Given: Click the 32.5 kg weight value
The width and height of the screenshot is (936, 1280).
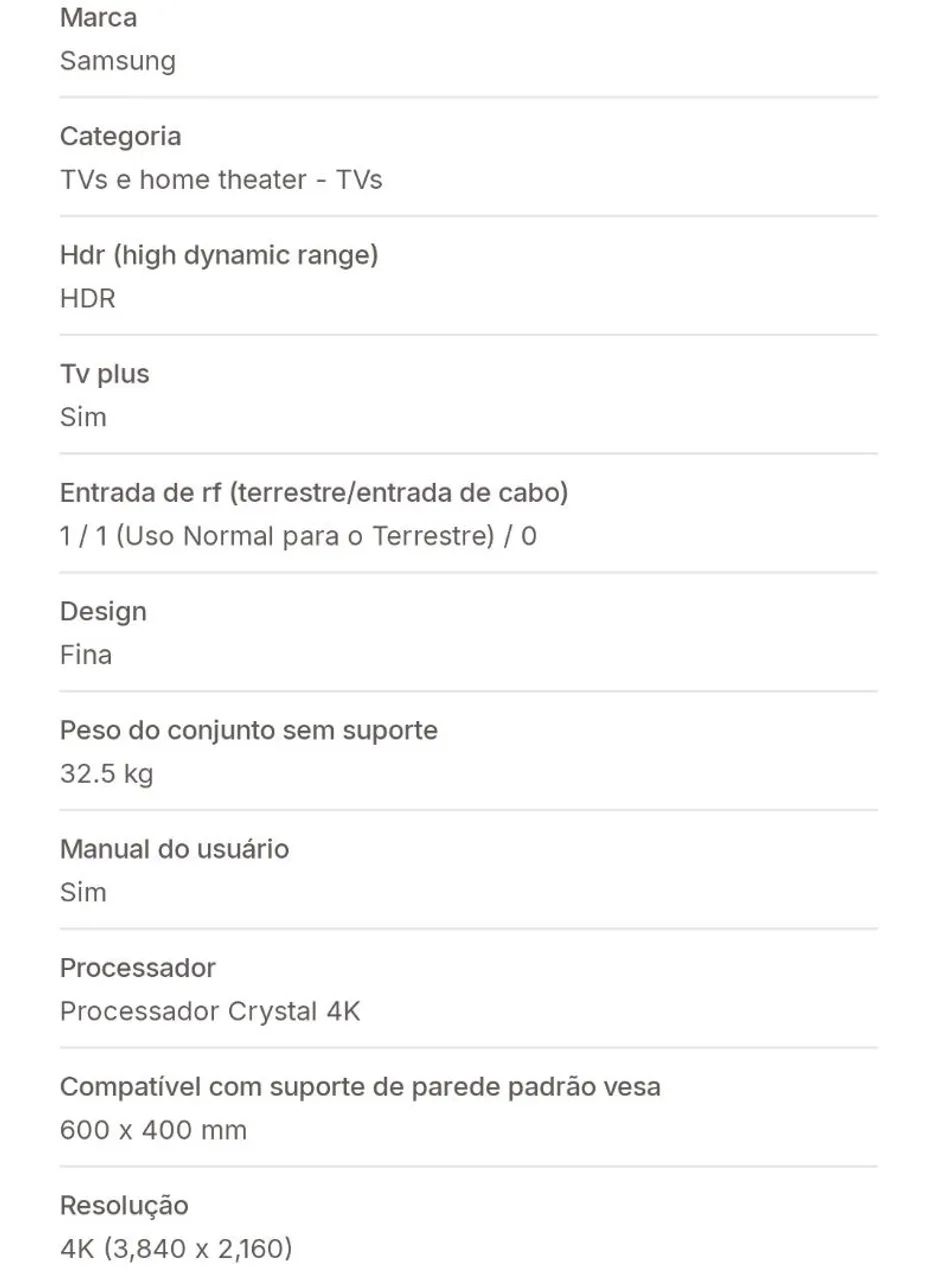Looking at the screenshot, I should coord(106,775).
